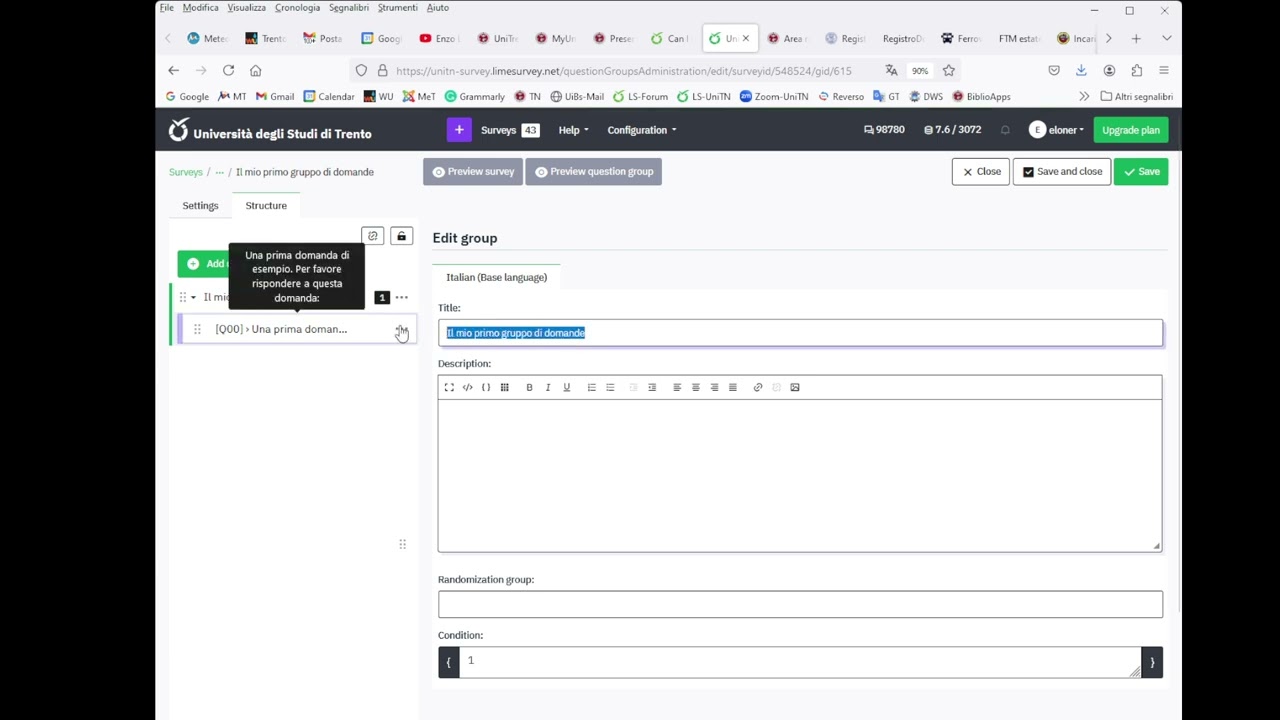Switch to the Settings tab

click(200, 205)
